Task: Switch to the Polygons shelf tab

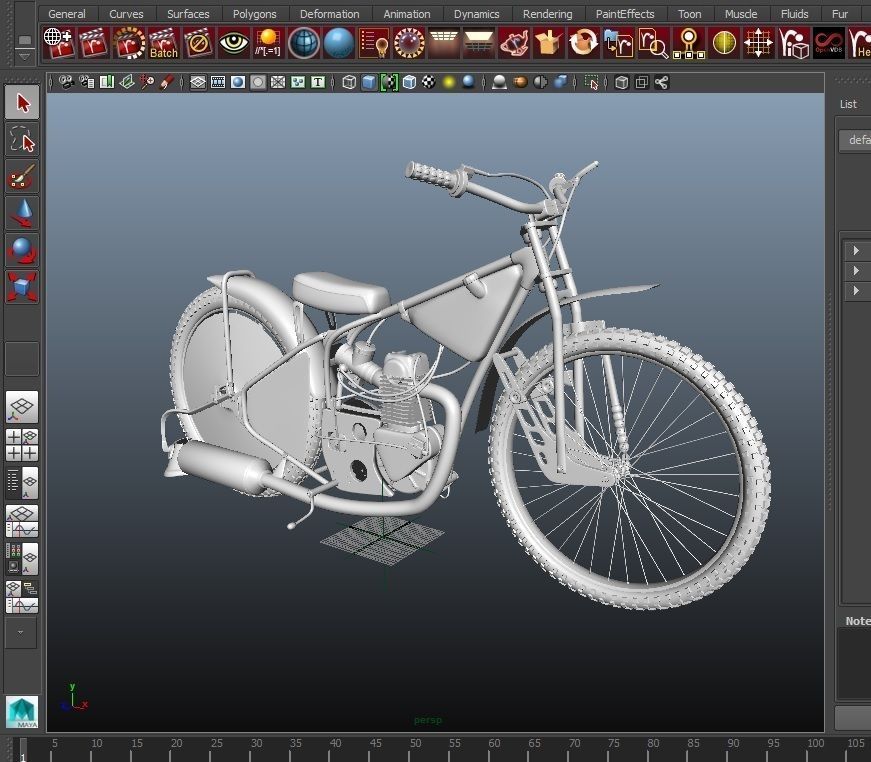Action: click(254, 14)
